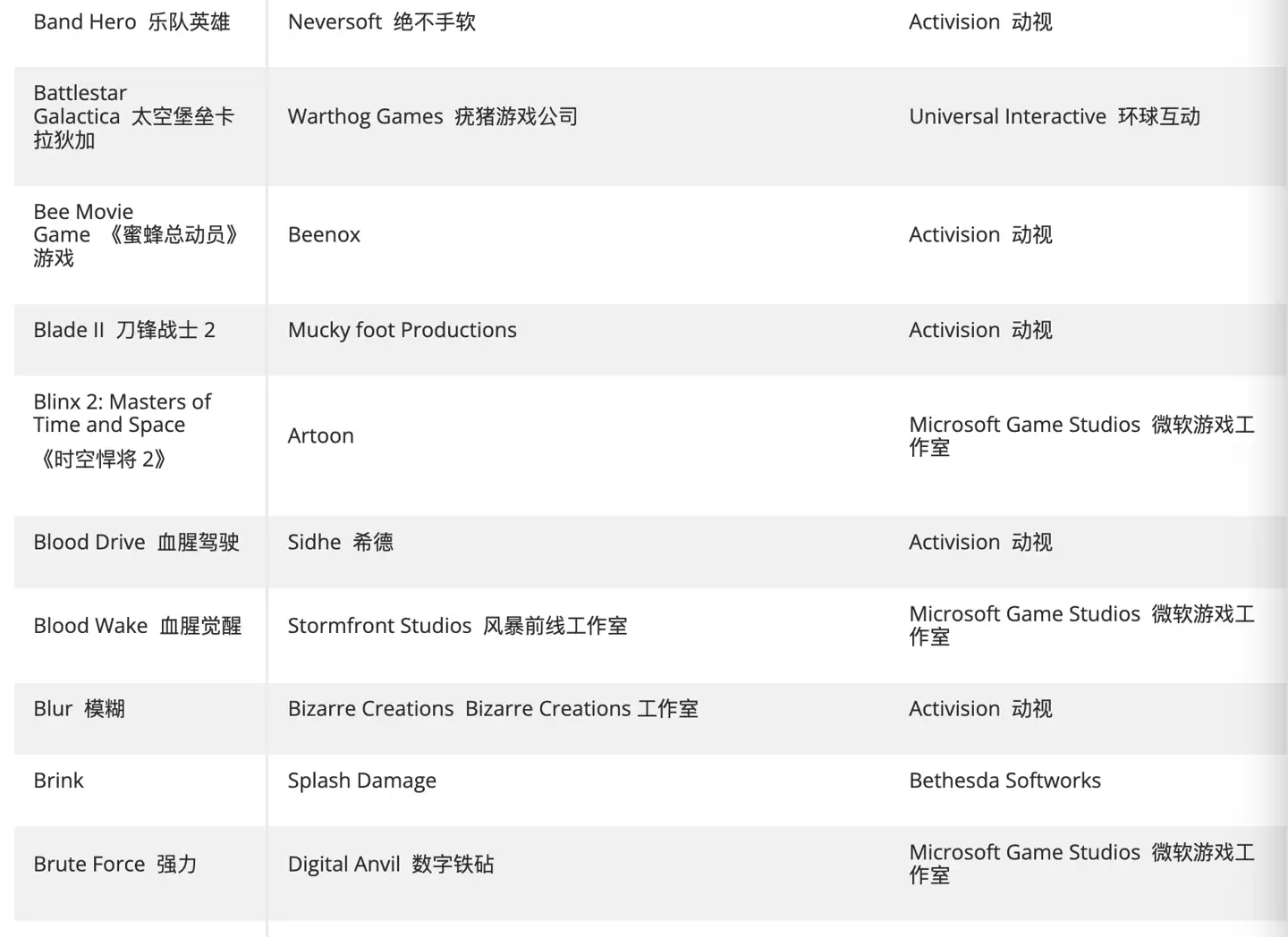The image size is (1288, 937).
Task: Click Bethesda Softworks publisher for Brink
Action: click(x=1004, y=780)
